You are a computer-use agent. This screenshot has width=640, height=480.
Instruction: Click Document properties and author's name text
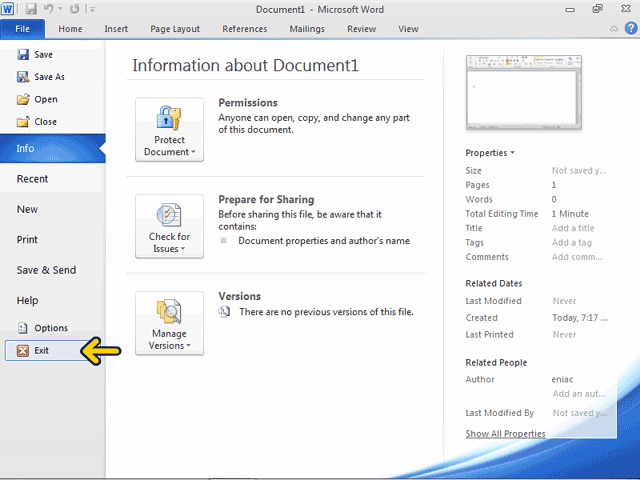coord(324,241)
